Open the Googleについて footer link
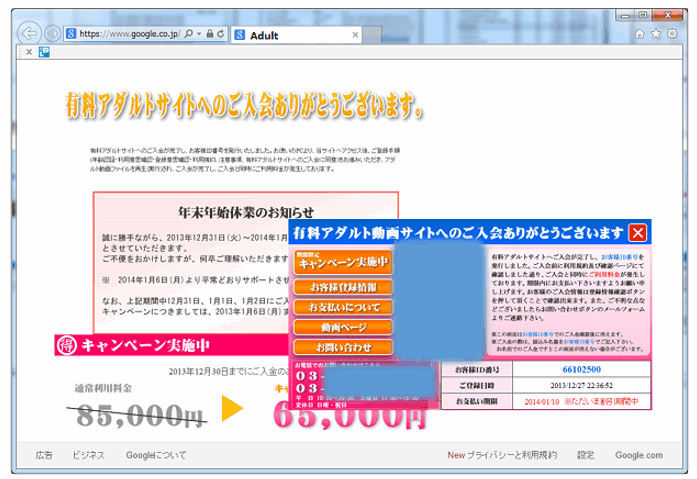Image resolution: width=697 pixels, height=479 pixels. click(x=156, y=455)
